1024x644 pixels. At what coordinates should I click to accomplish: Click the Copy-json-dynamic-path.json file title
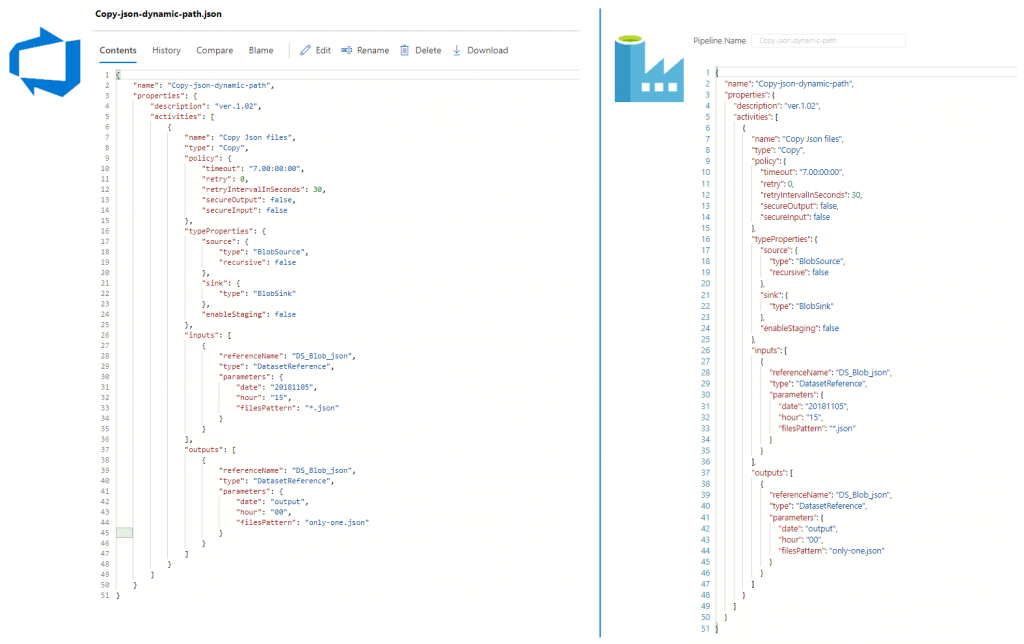pos(159,13)
